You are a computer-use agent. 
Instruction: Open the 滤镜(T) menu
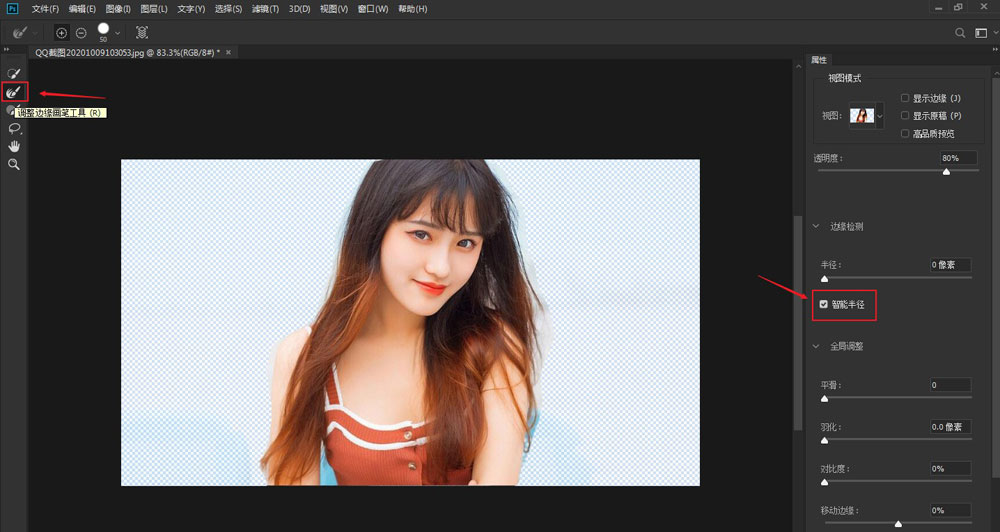coord(265,9)
